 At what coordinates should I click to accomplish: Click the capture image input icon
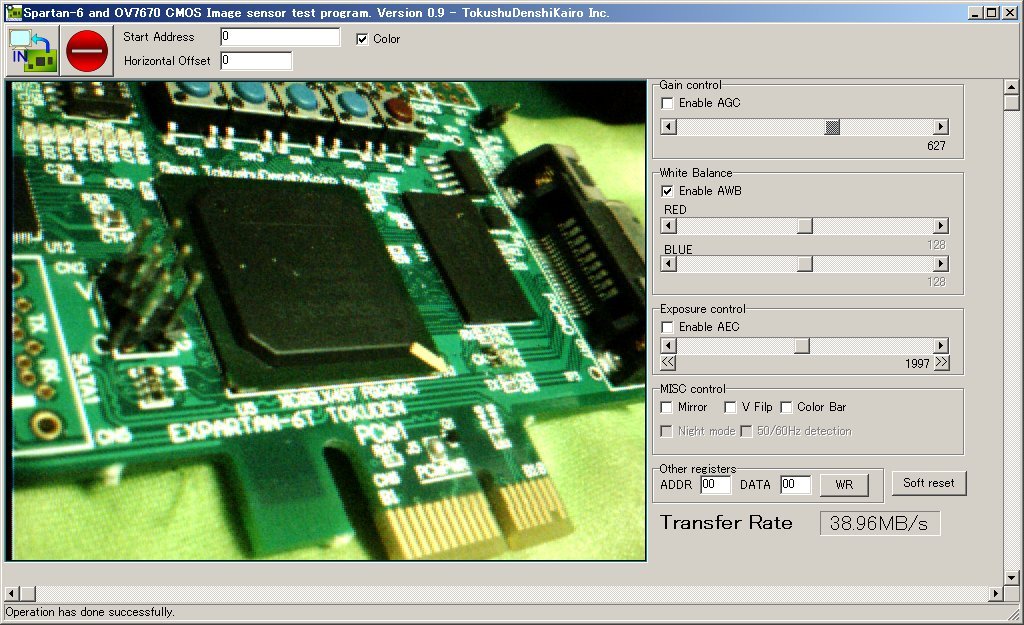point(32,50)
